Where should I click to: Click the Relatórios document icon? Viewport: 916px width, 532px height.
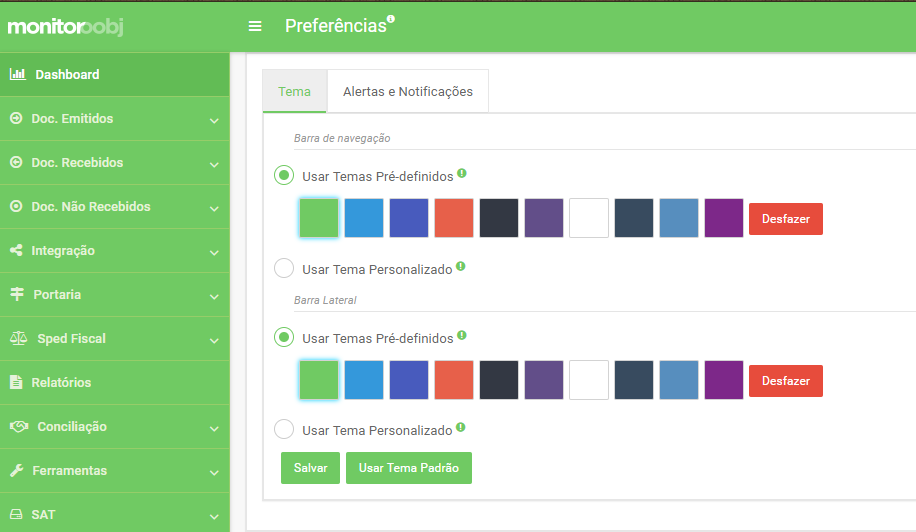click(x=16, y=382)
